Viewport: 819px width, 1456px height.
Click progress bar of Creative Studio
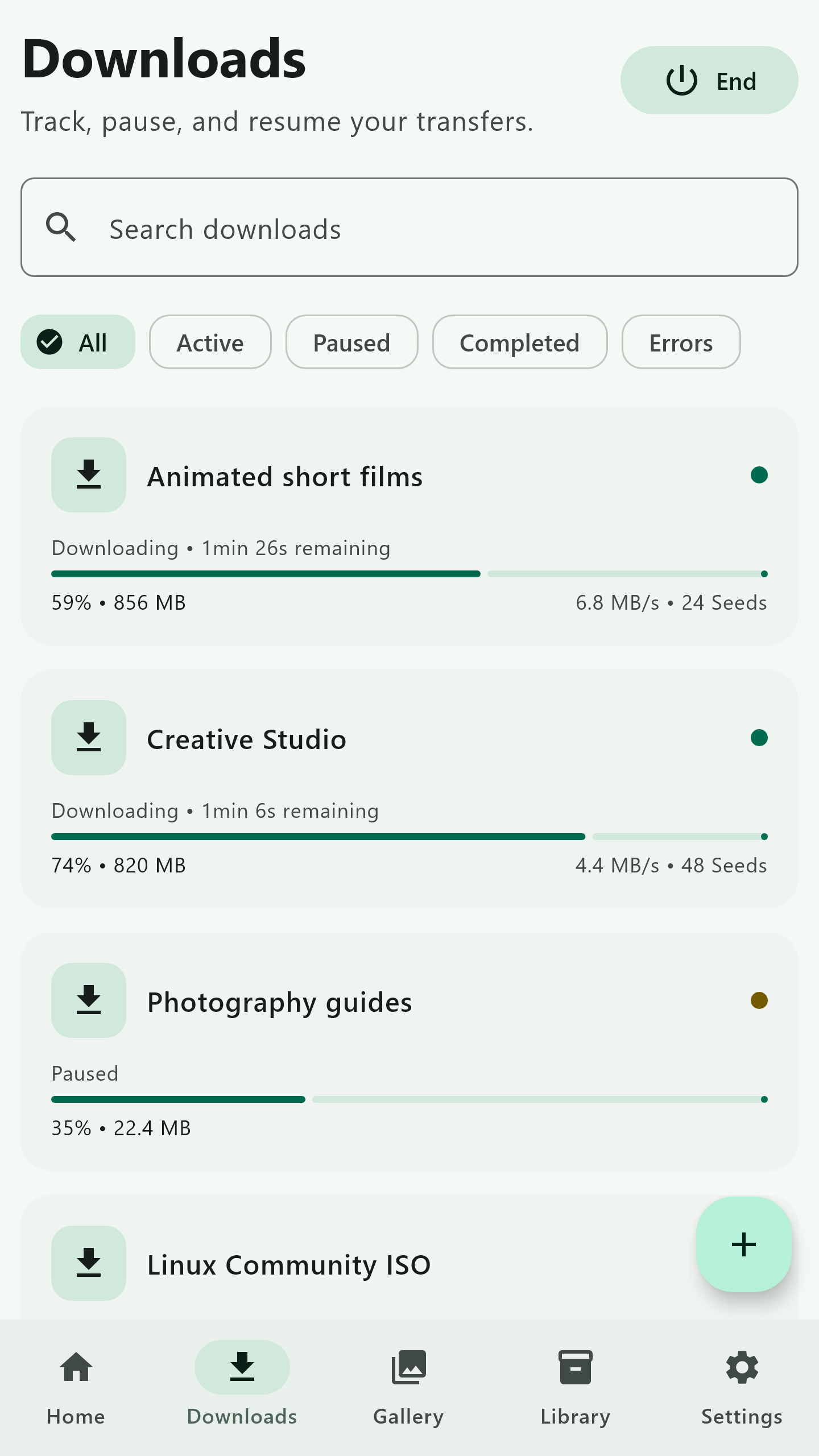409,837
